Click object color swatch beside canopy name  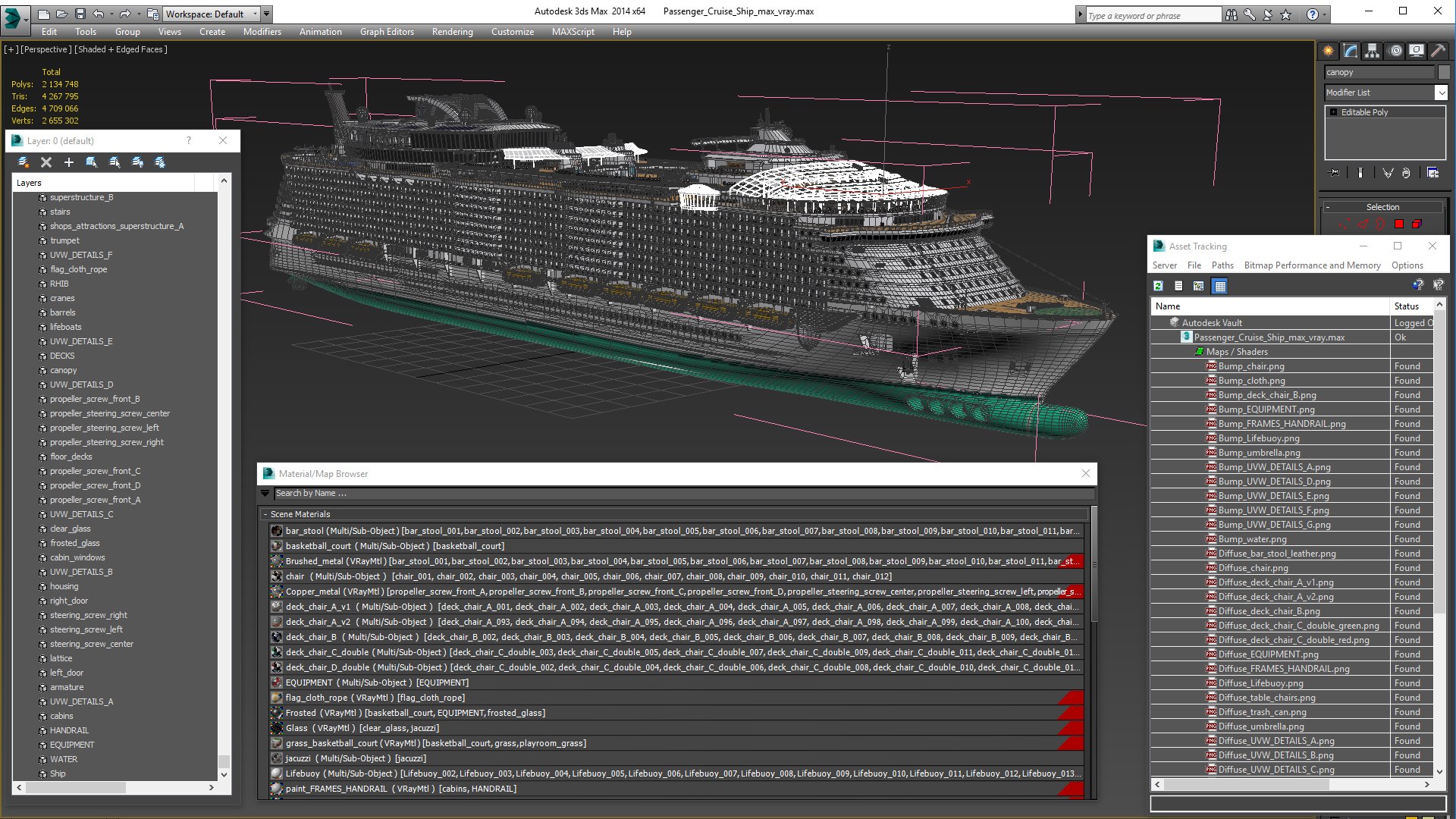click(x=1444, y=72)
